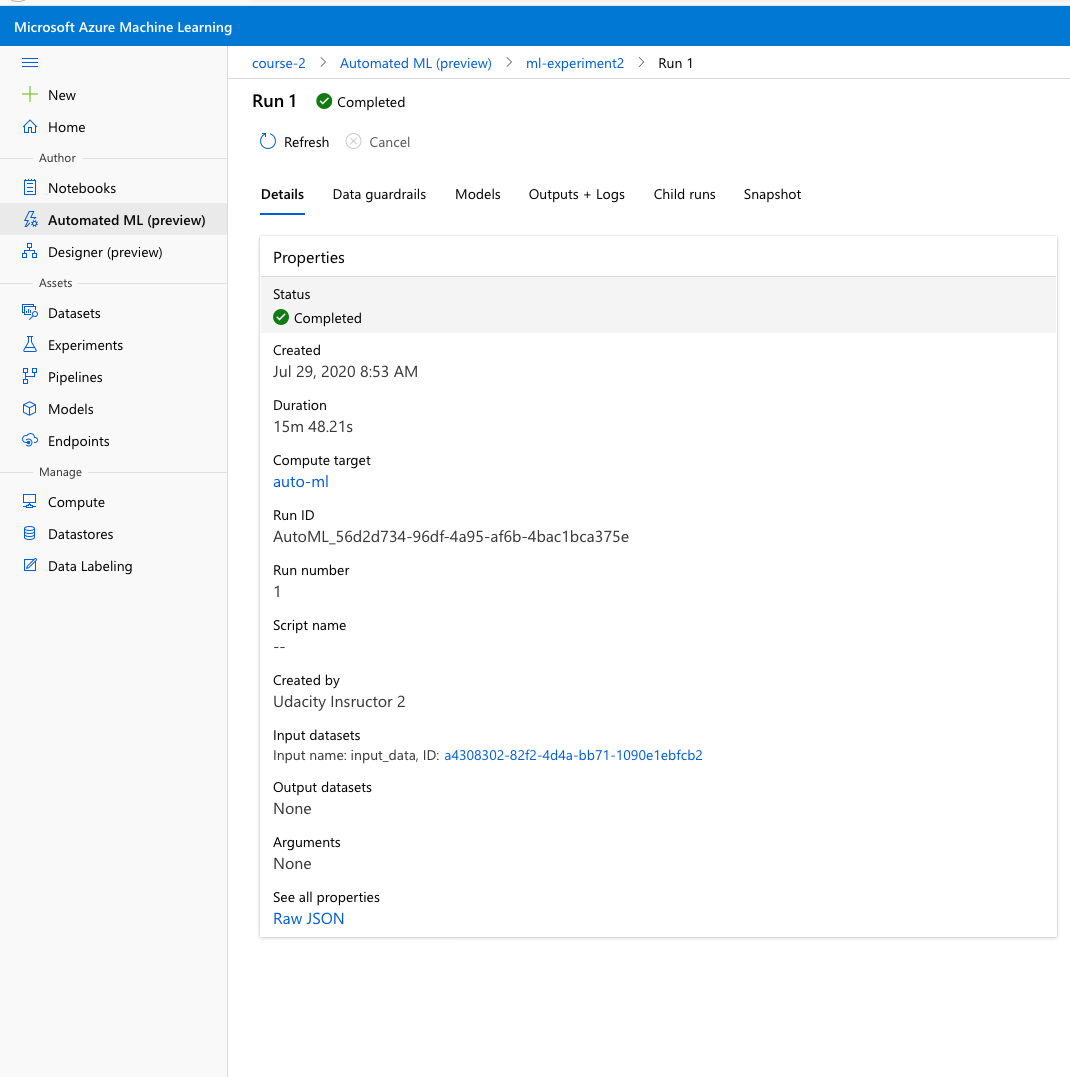1070x1077 pixels.
Task: Open Datastores in the Manage section
Action: [x=80, y=534]
